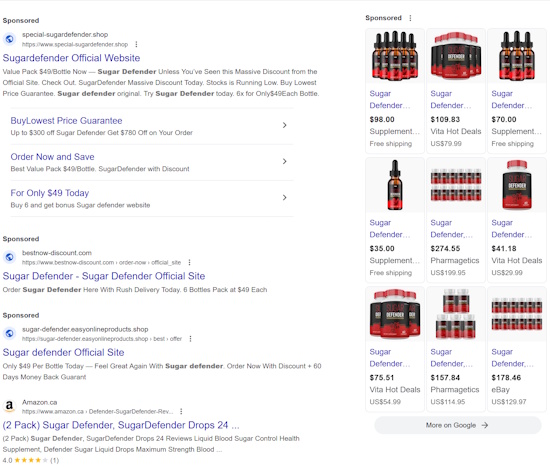
Task: Open $75.51 Vita Hot Deals product image
Action: 395,314
